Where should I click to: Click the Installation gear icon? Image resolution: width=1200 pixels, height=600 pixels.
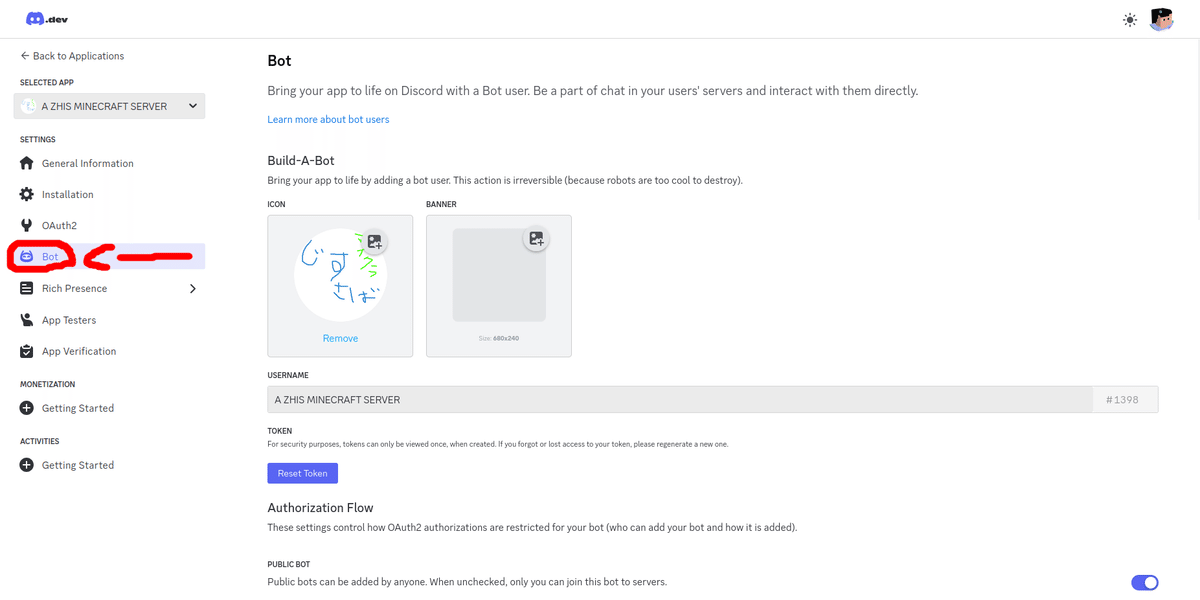[x=27, y=194]
